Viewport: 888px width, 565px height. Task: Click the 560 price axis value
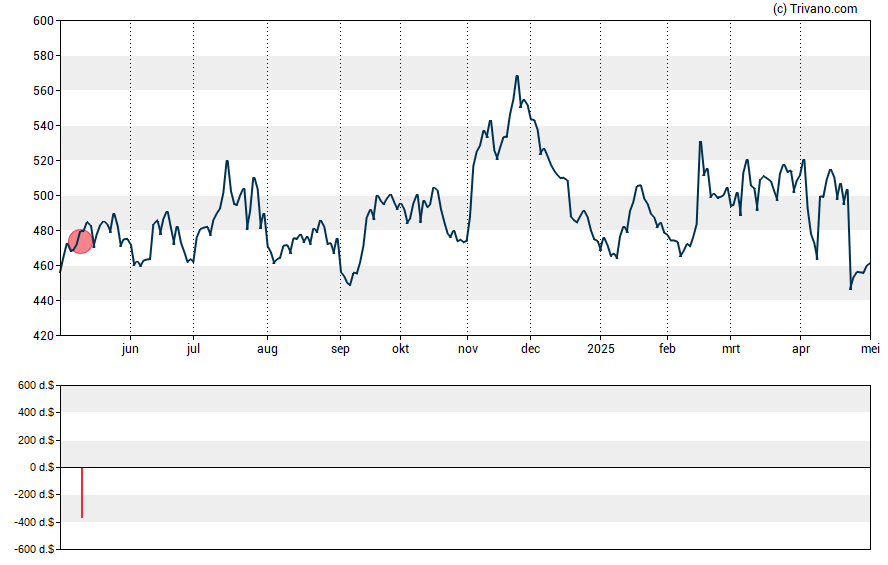coord(44,91)
